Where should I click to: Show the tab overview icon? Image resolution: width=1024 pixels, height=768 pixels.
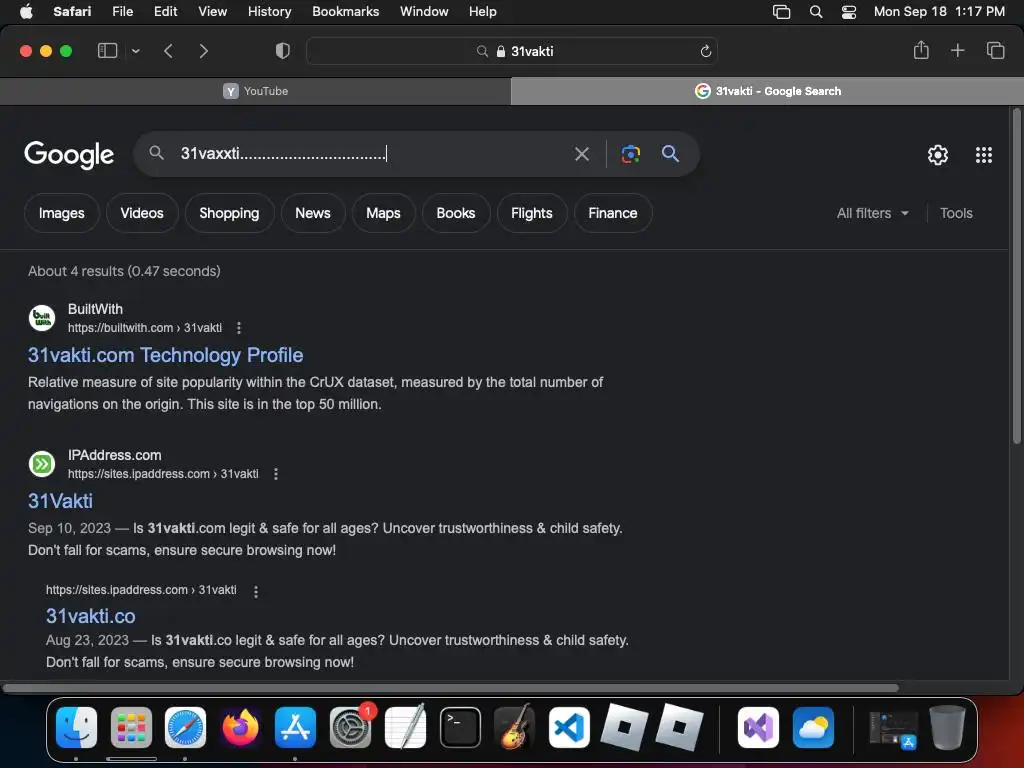(995, 50)
